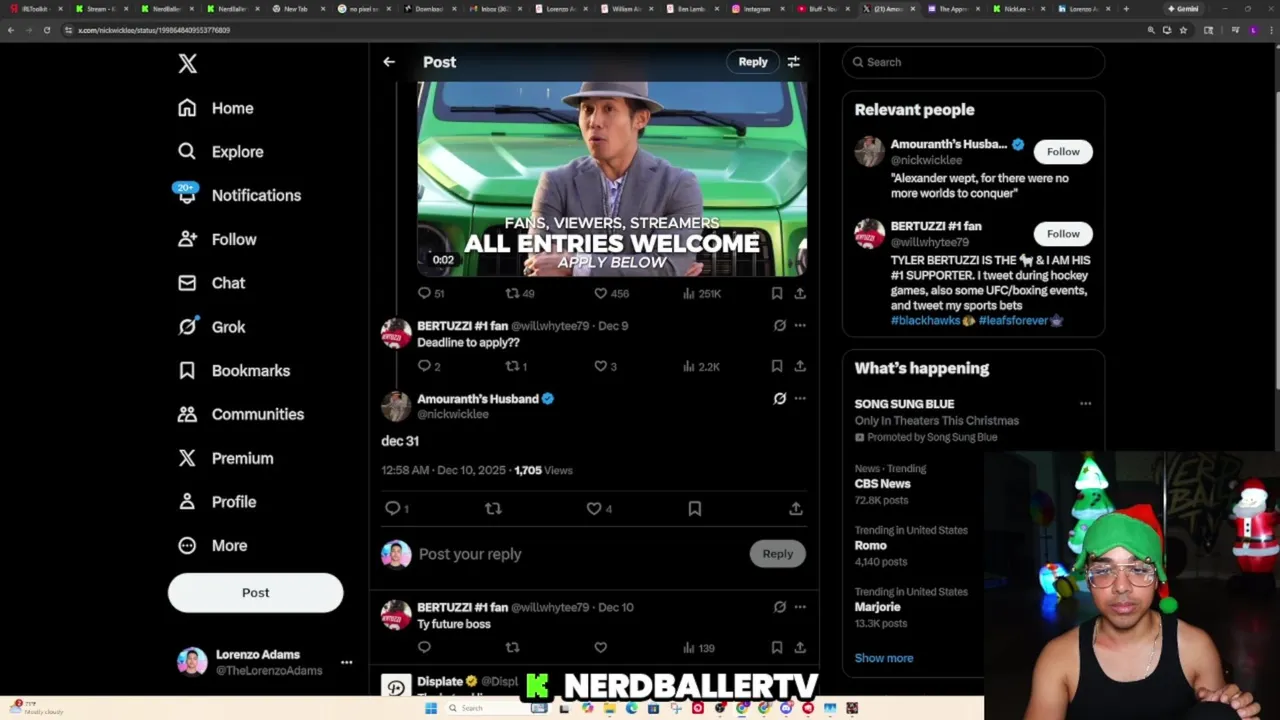The height and width of the screenshot is (720, 1280).
Task: Like the video post with 456 likes
Action: point(611,293)
